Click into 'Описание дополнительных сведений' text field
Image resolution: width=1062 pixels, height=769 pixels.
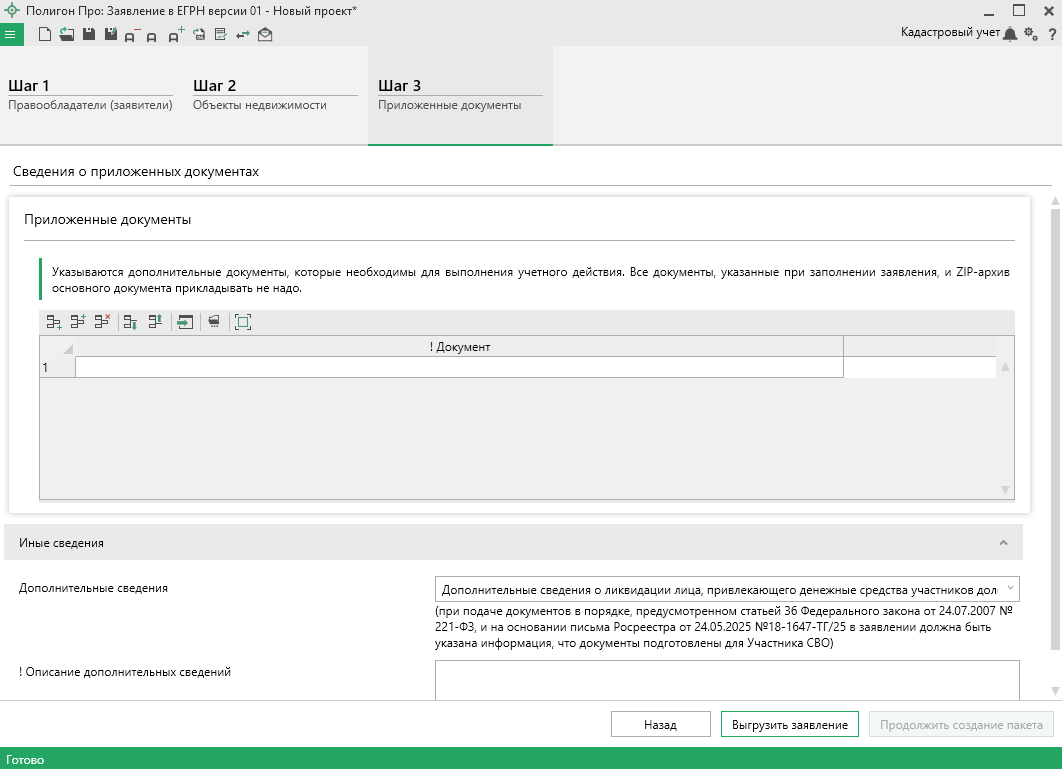coord(727,680)
